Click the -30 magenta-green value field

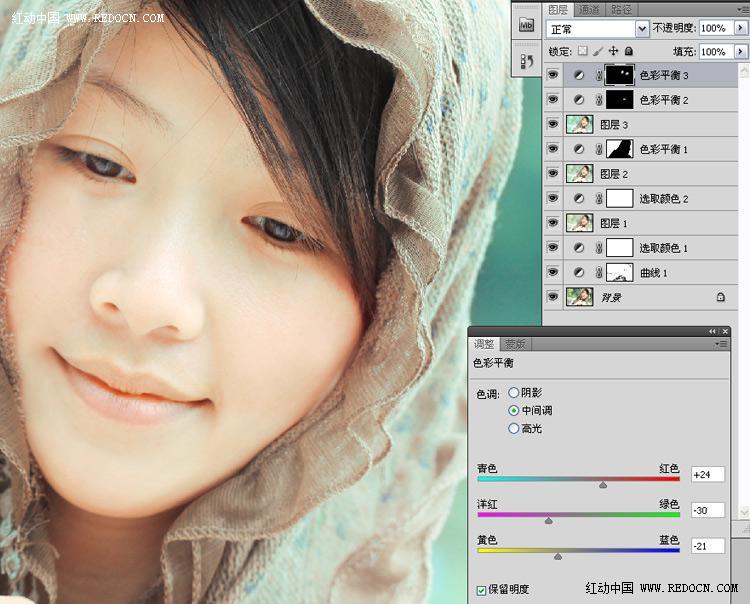(708, 510)
